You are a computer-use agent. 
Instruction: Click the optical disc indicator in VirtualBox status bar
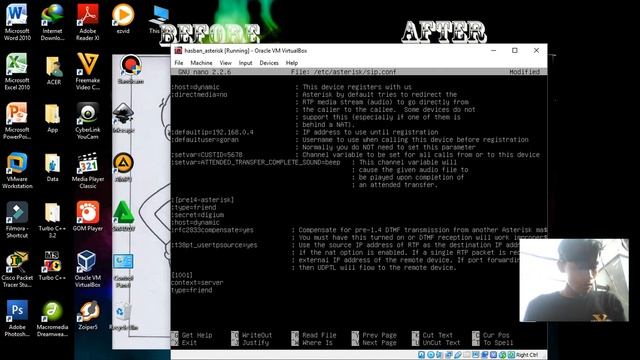tap(431, 355)
